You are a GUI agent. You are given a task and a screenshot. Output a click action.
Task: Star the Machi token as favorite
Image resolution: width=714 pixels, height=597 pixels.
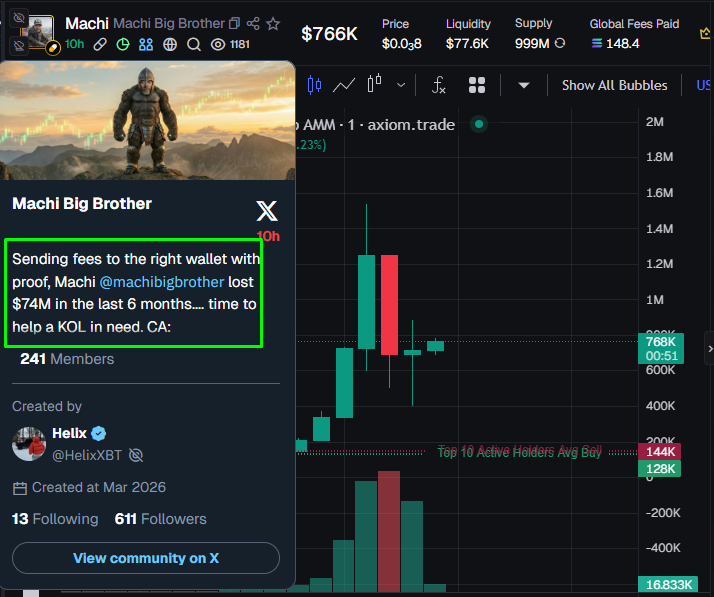point(273,23)
